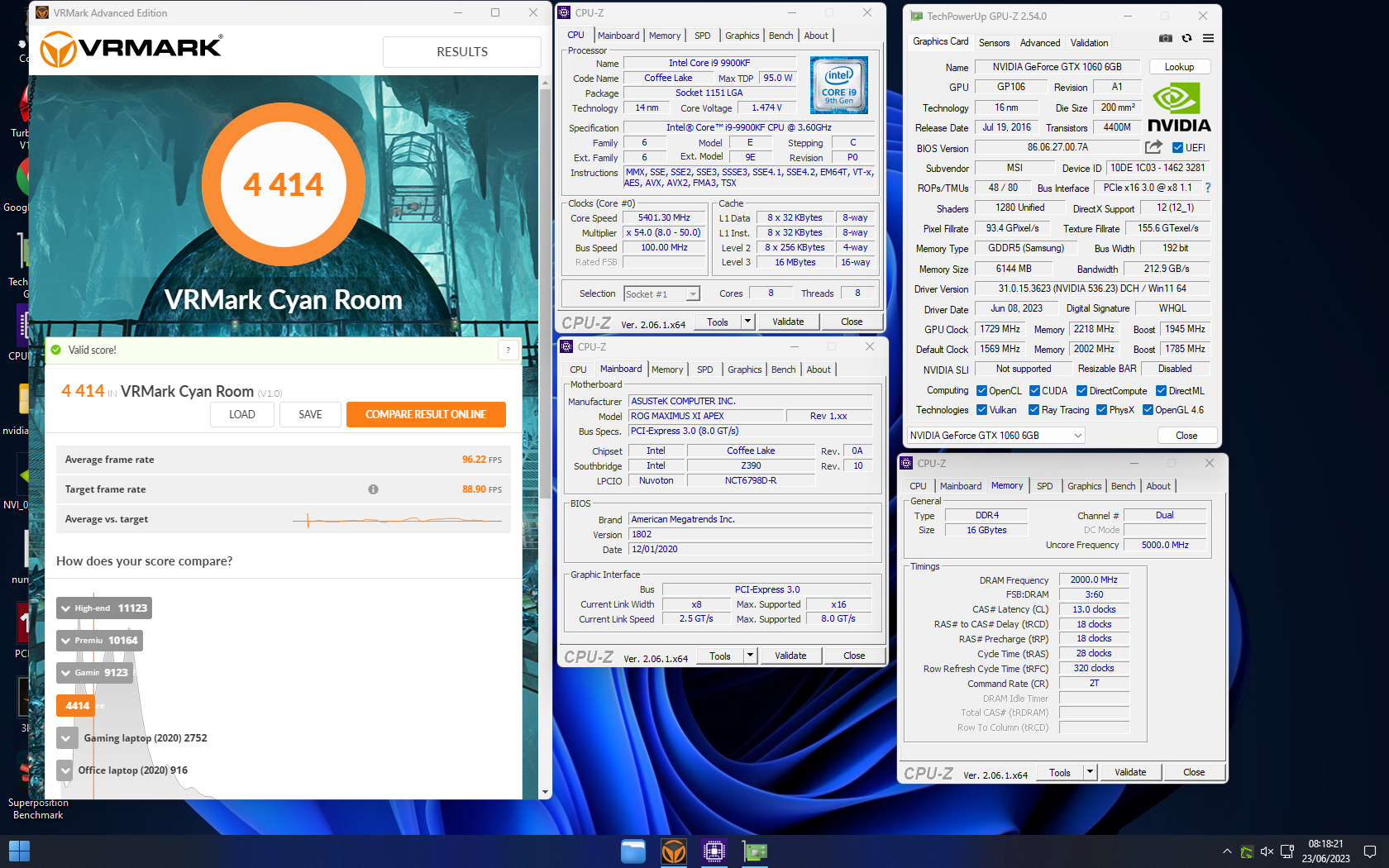Toggle the CUDA checkbox
Screen dimensions: 1389x868
(x=1034, y=391)
